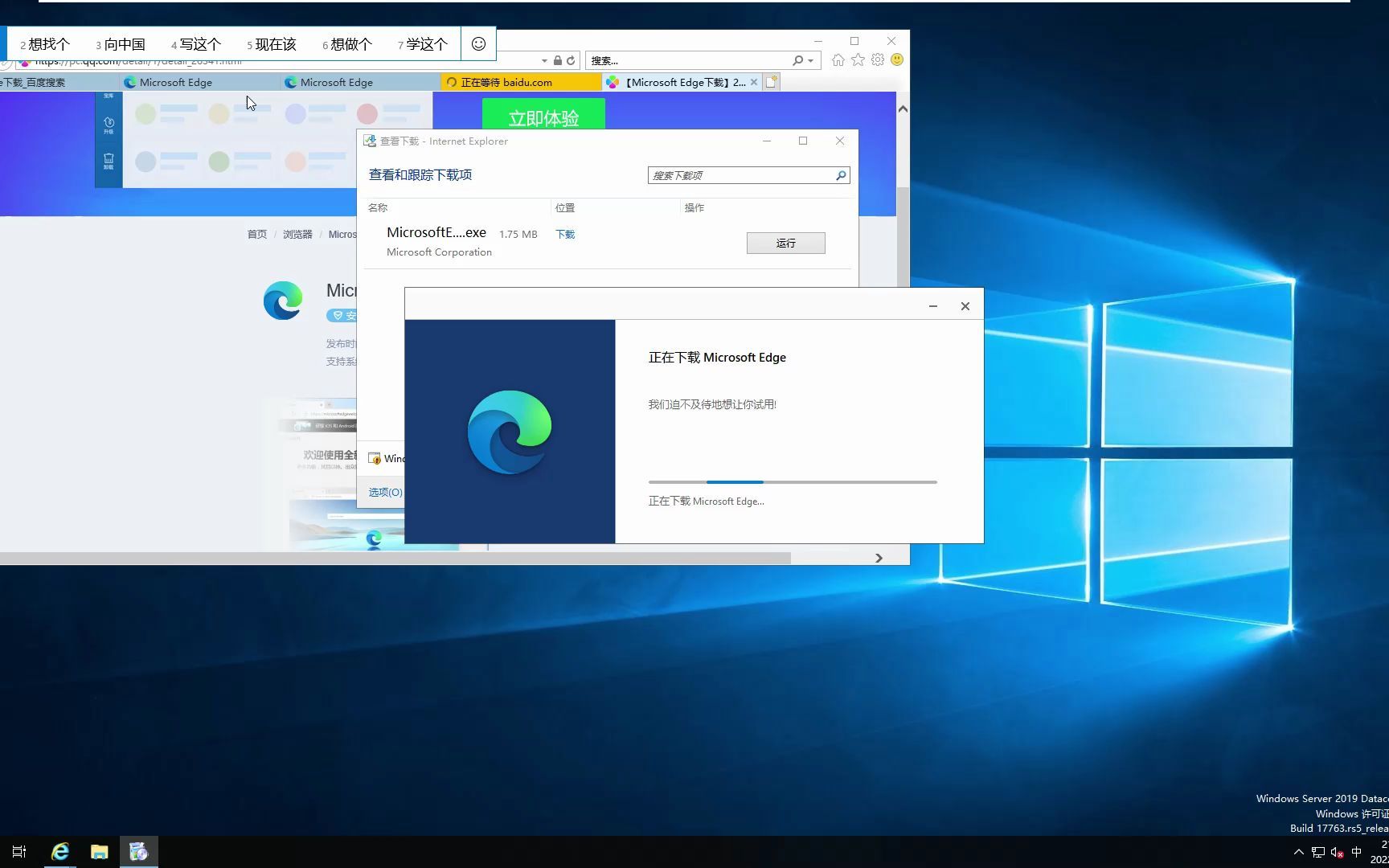Open the IME emoji smiley panel
1389x868 pixels.
pos(478,44)
